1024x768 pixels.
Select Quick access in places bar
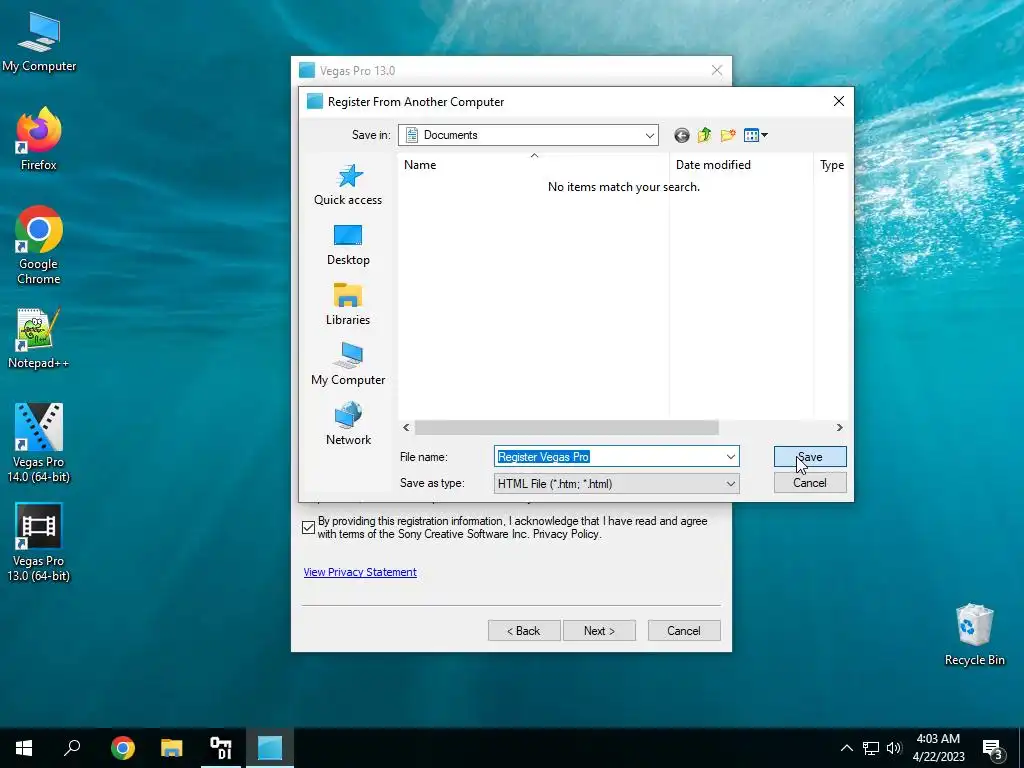pyautogui.click(x=348, y=185)
